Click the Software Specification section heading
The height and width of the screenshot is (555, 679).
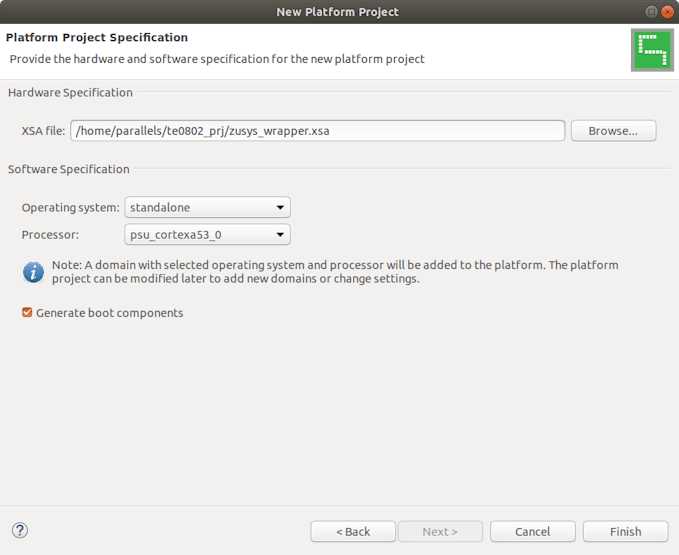[x=69, y=170]
